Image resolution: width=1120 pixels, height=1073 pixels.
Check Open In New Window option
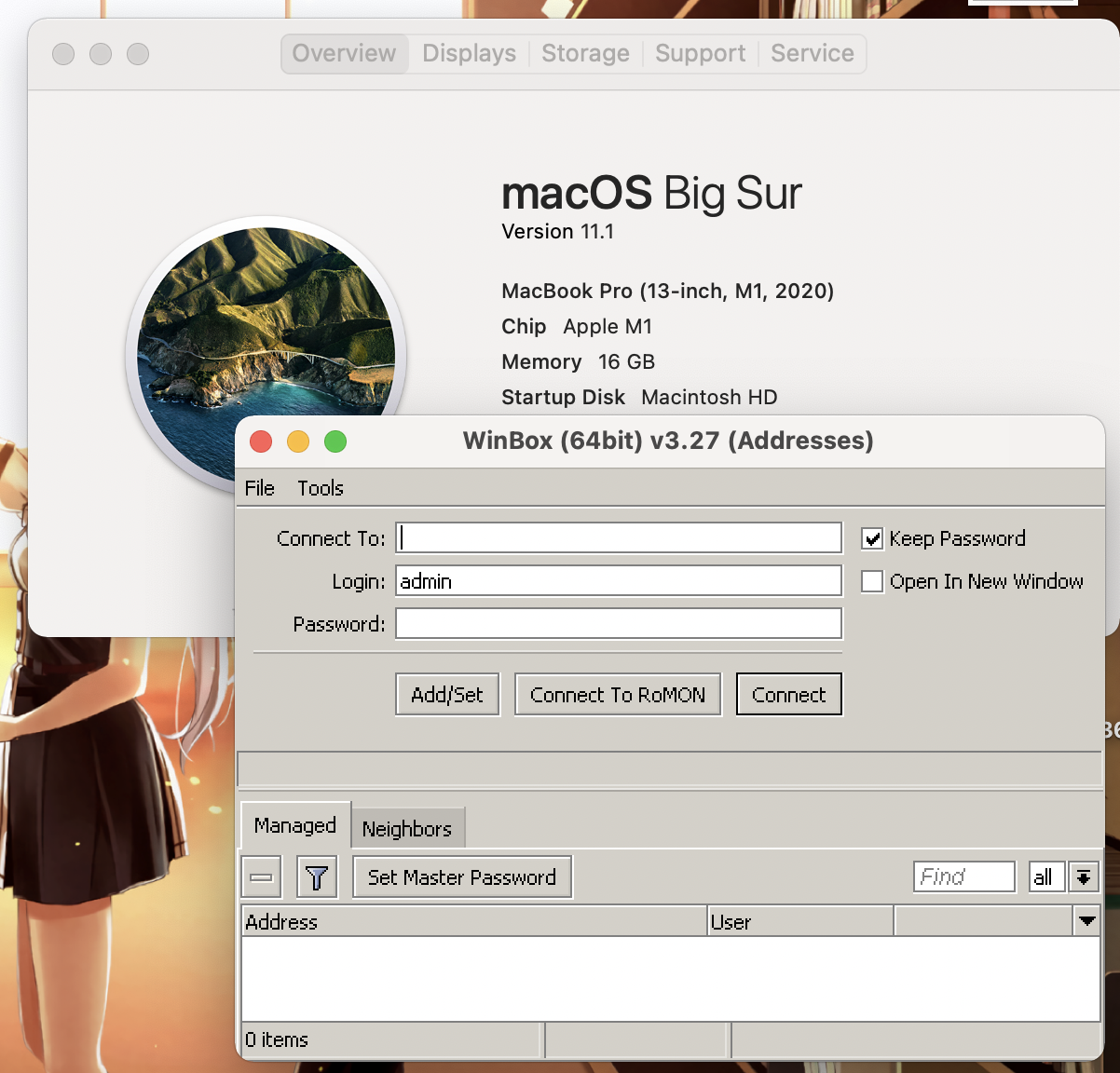coord(872,581)
